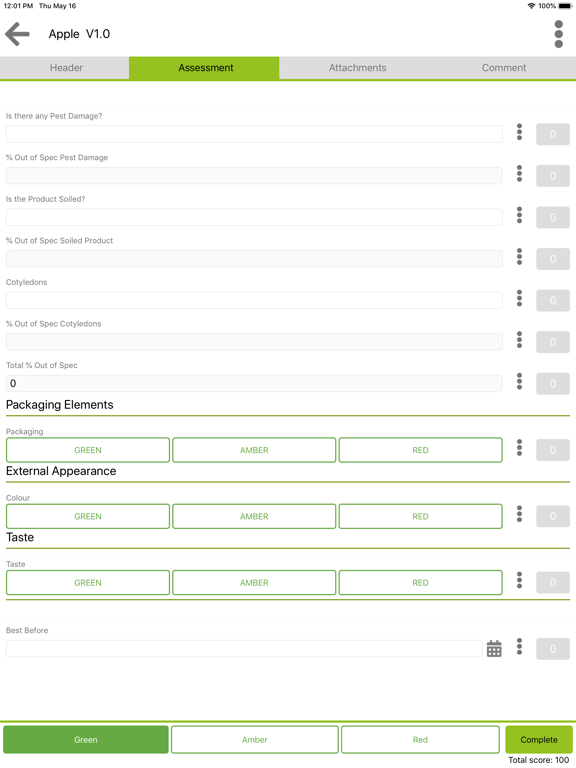Focus the Best Before date field
This screenshot has height=768, width=576.
point(244,648)
